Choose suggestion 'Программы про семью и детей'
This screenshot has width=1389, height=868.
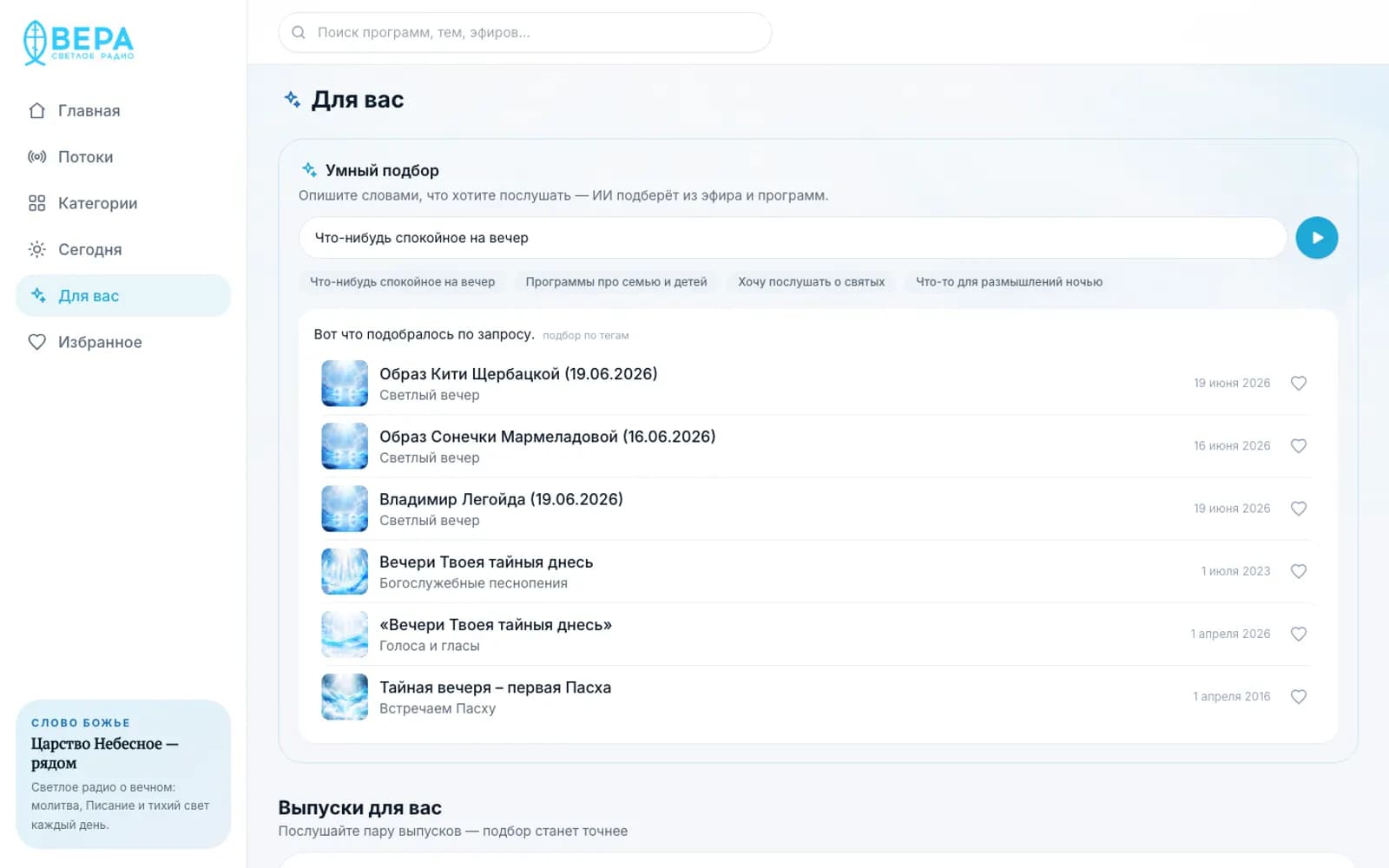point(616,282)
